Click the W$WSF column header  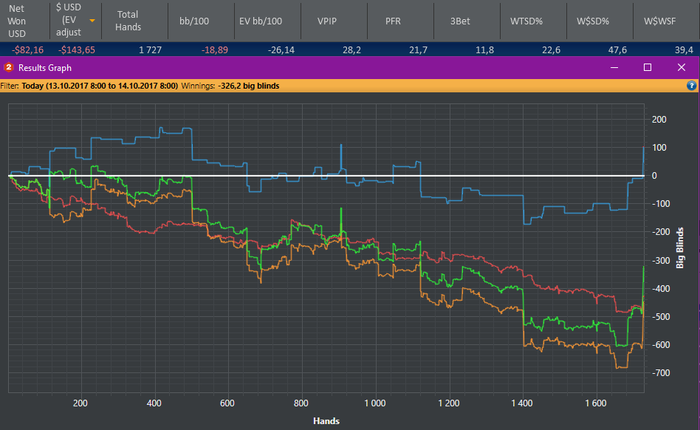(x=659, y=21)
